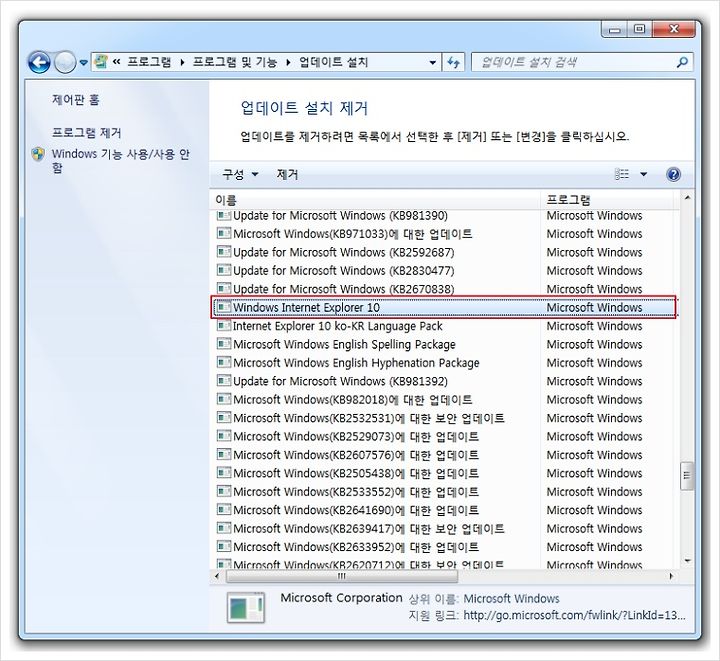Image resolution: width=720 pixels, height=661 pixels.
Task: Select the KB2639417 보안 업데이트 row
Action: (x=444, y=528)
